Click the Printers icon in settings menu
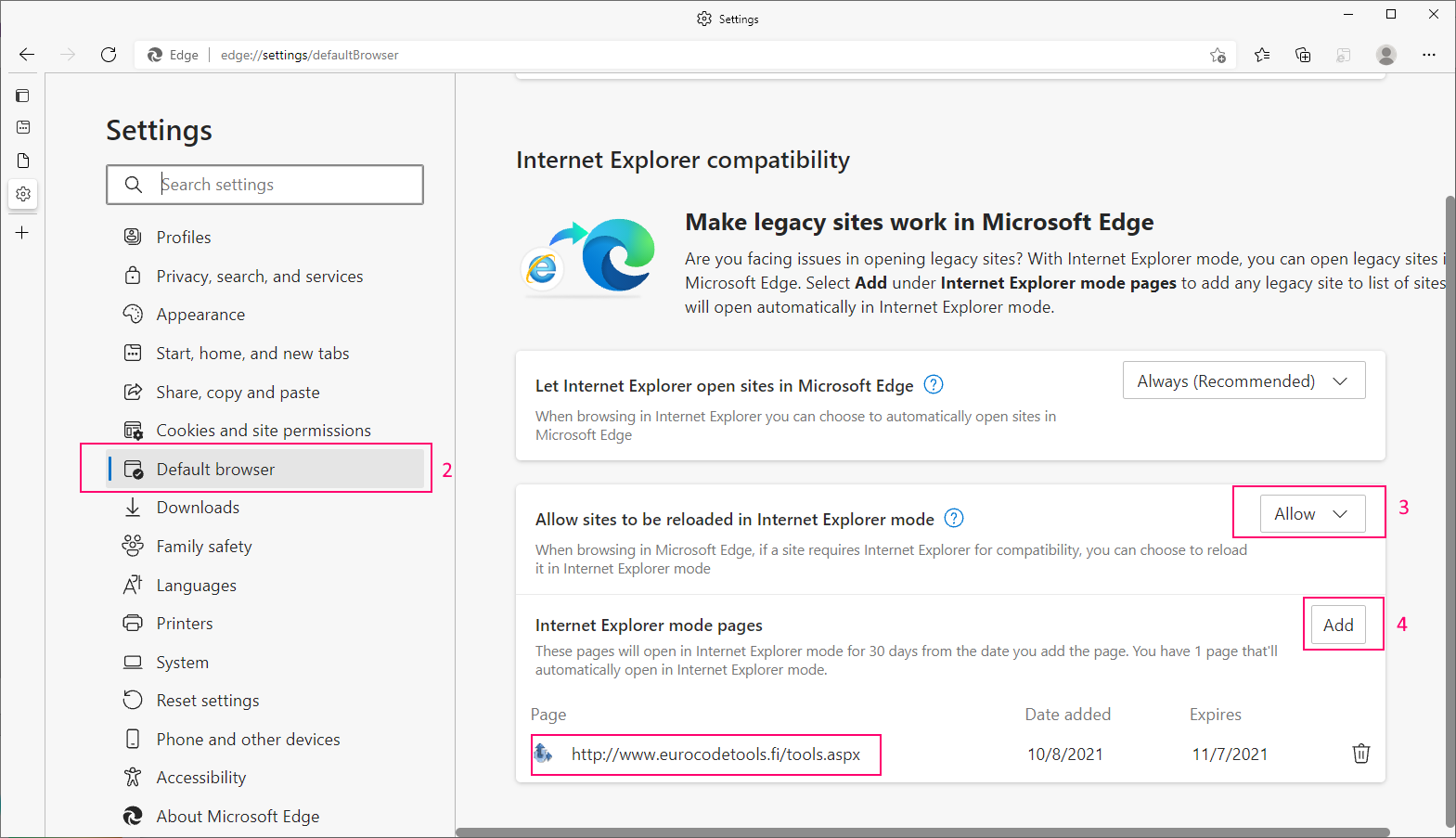The image size is (1456, 838). pos(133,623)
